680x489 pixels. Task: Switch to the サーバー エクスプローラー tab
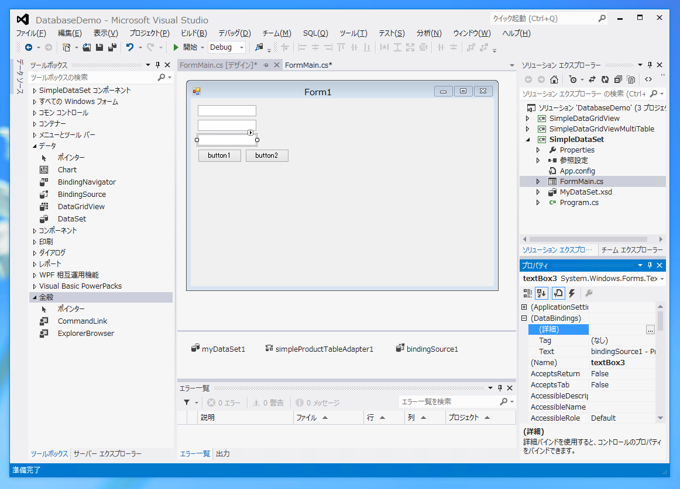107,454
